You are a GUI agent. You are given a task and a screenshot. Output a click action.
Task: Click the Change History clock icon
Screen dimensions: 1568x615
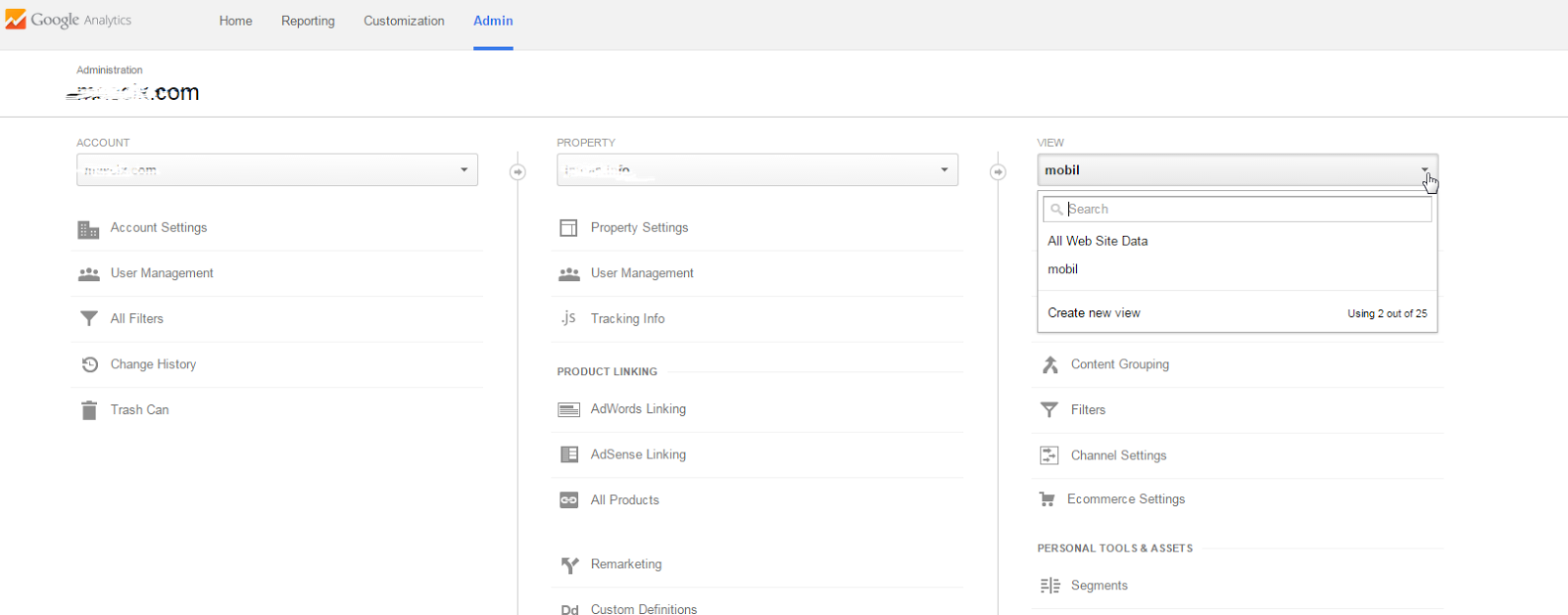click(89, 364)
